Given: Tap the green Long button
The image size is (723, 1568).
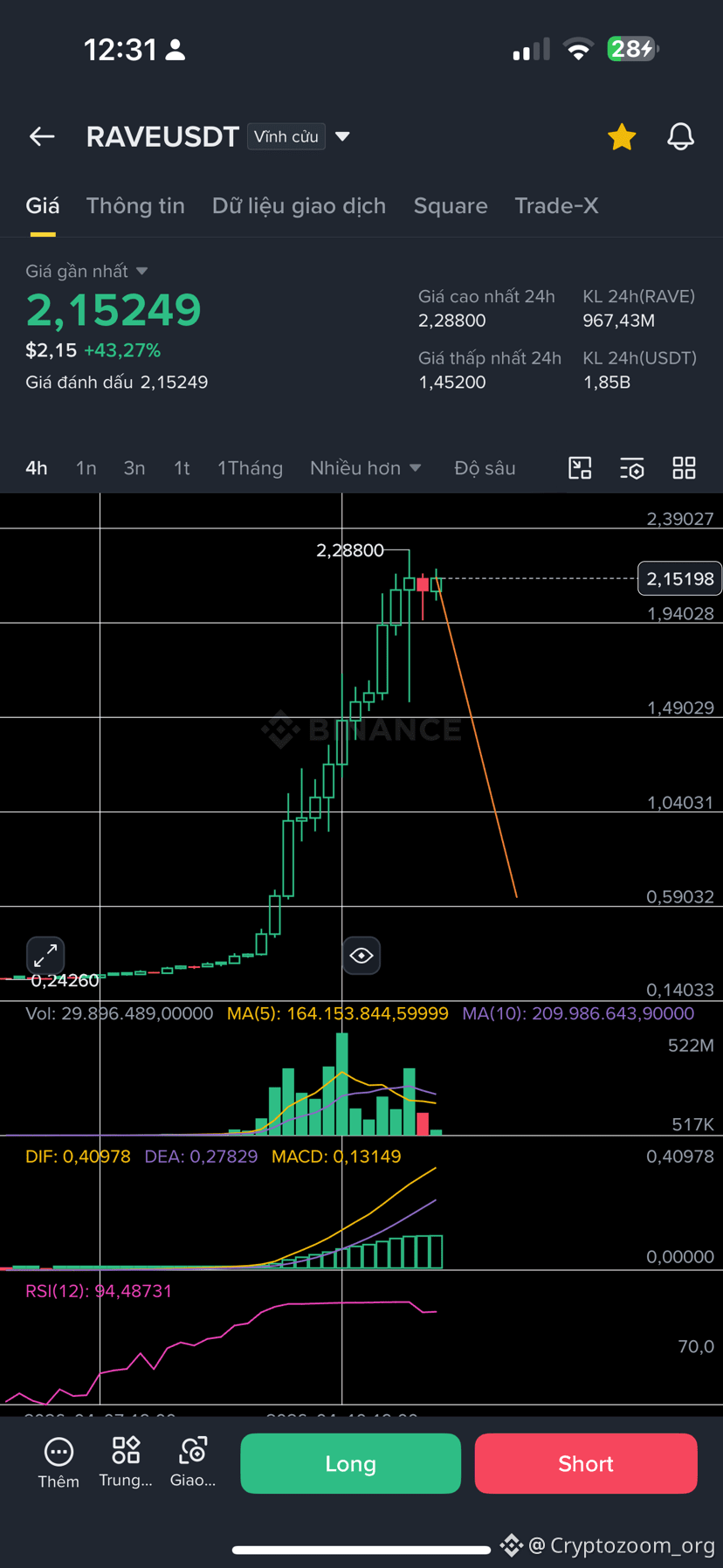Looking at the screenshot, I should click(x=350, y=1463).
